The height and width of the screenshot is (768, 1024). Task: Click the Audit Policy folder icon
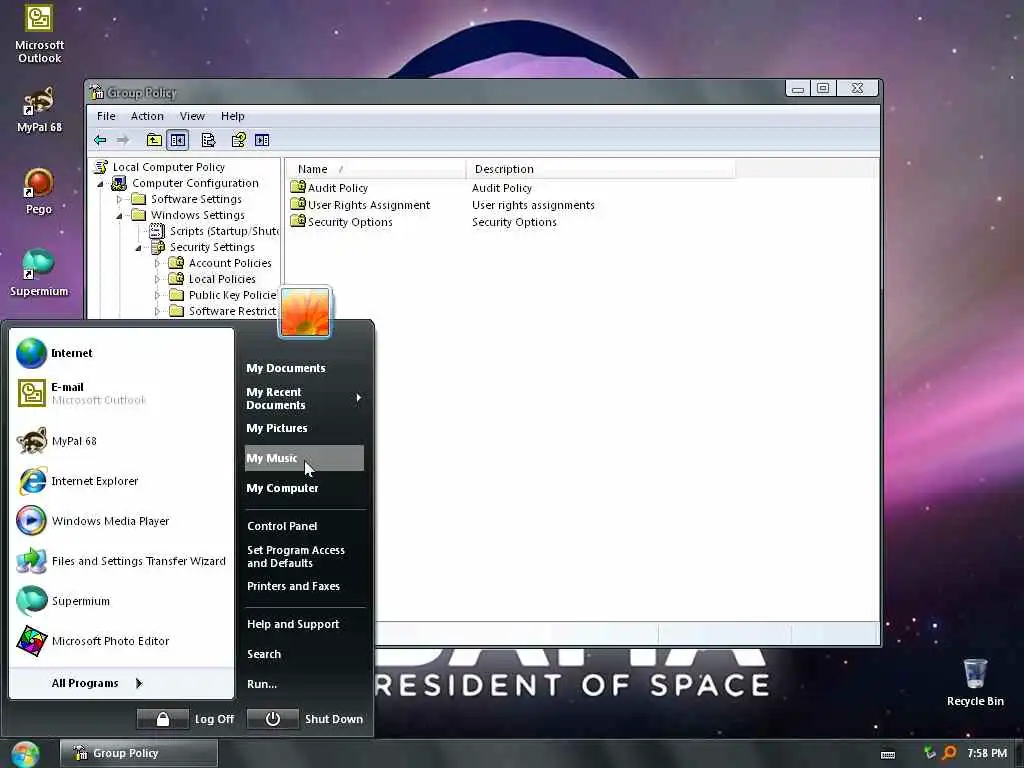coord(298,187)
